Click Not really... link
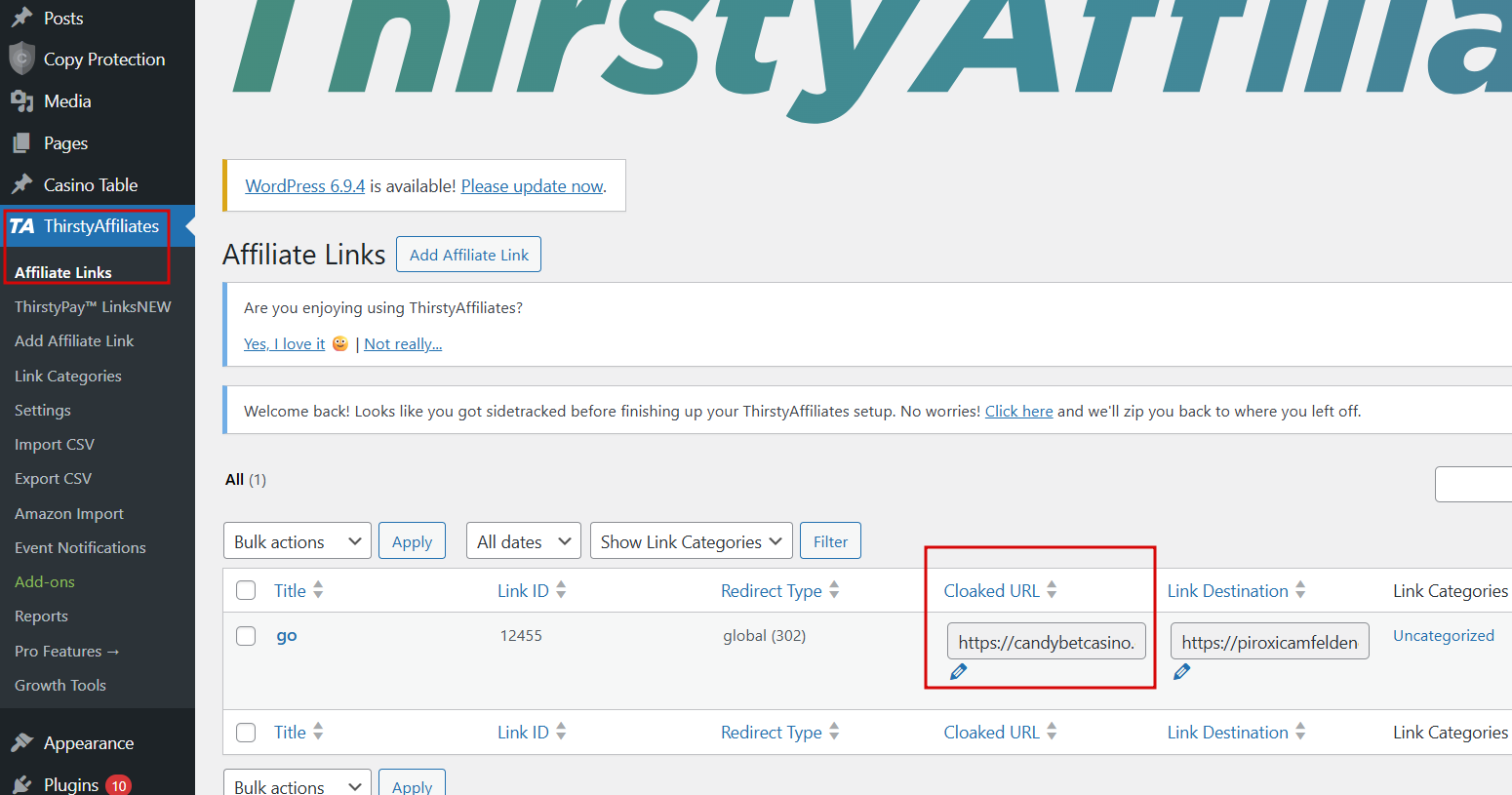 click(403, 343)
